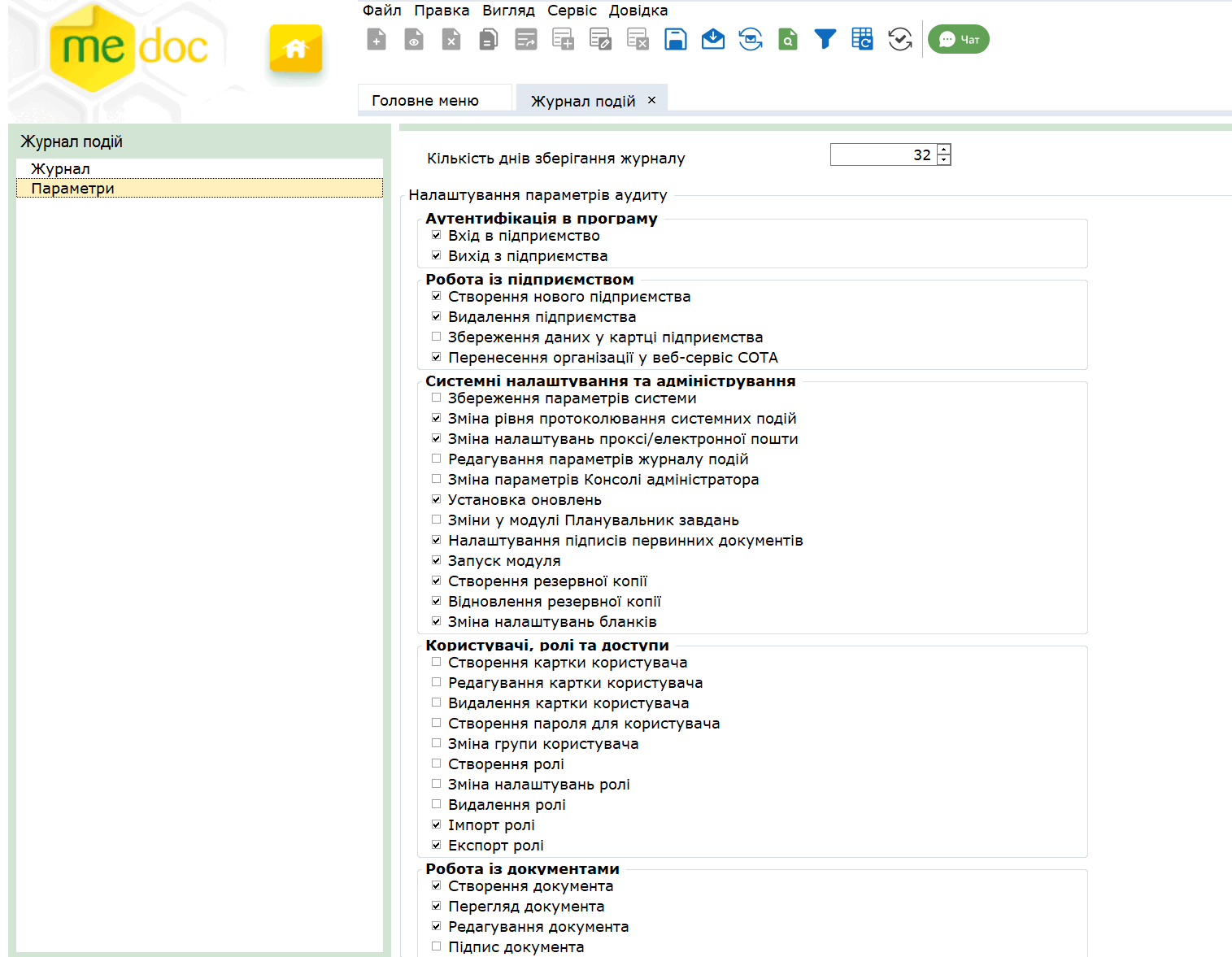Increase journal storage days with up arrow
The image size is (1232, 957).
(x=943, y=150)
